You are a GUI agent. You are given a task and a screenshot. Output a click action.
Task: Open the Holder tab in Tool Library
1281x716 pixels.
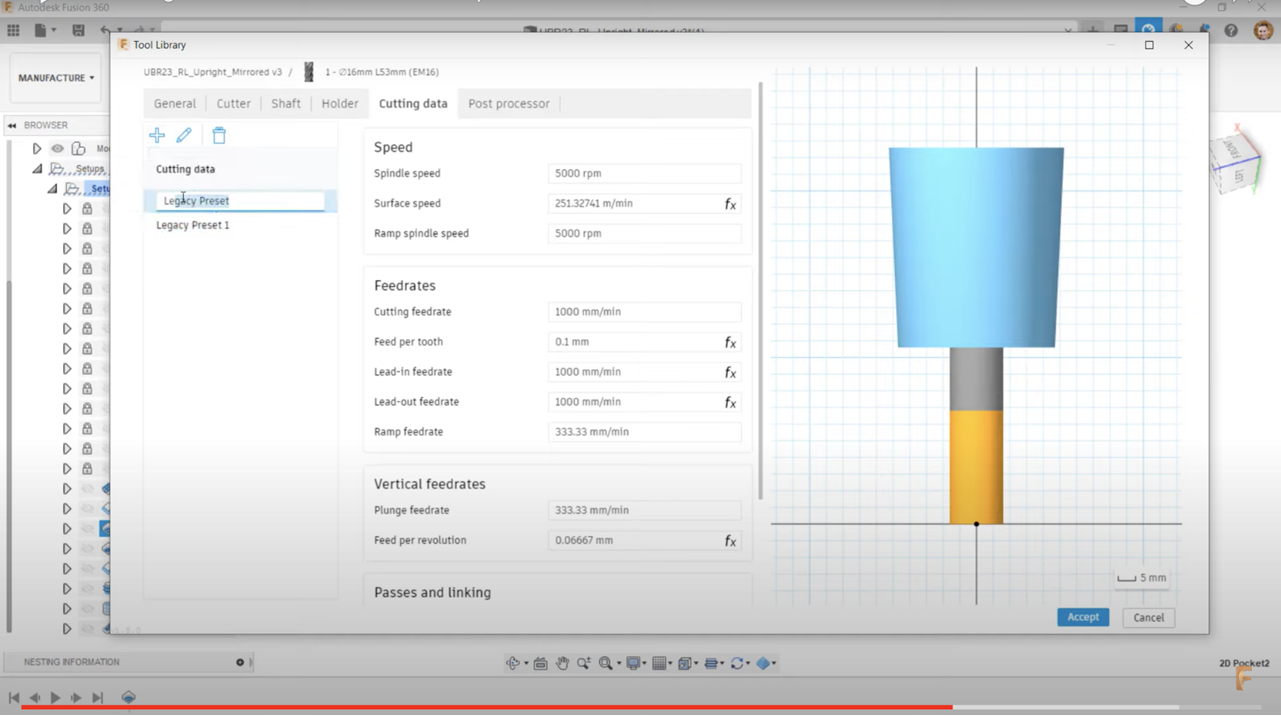[340, 103]
